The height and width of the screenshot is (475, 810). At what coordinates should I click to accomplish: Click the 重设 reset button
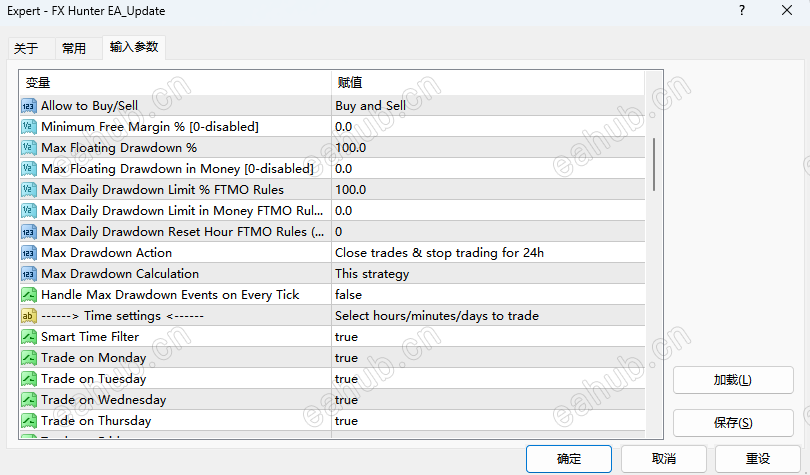coord(758,458)
